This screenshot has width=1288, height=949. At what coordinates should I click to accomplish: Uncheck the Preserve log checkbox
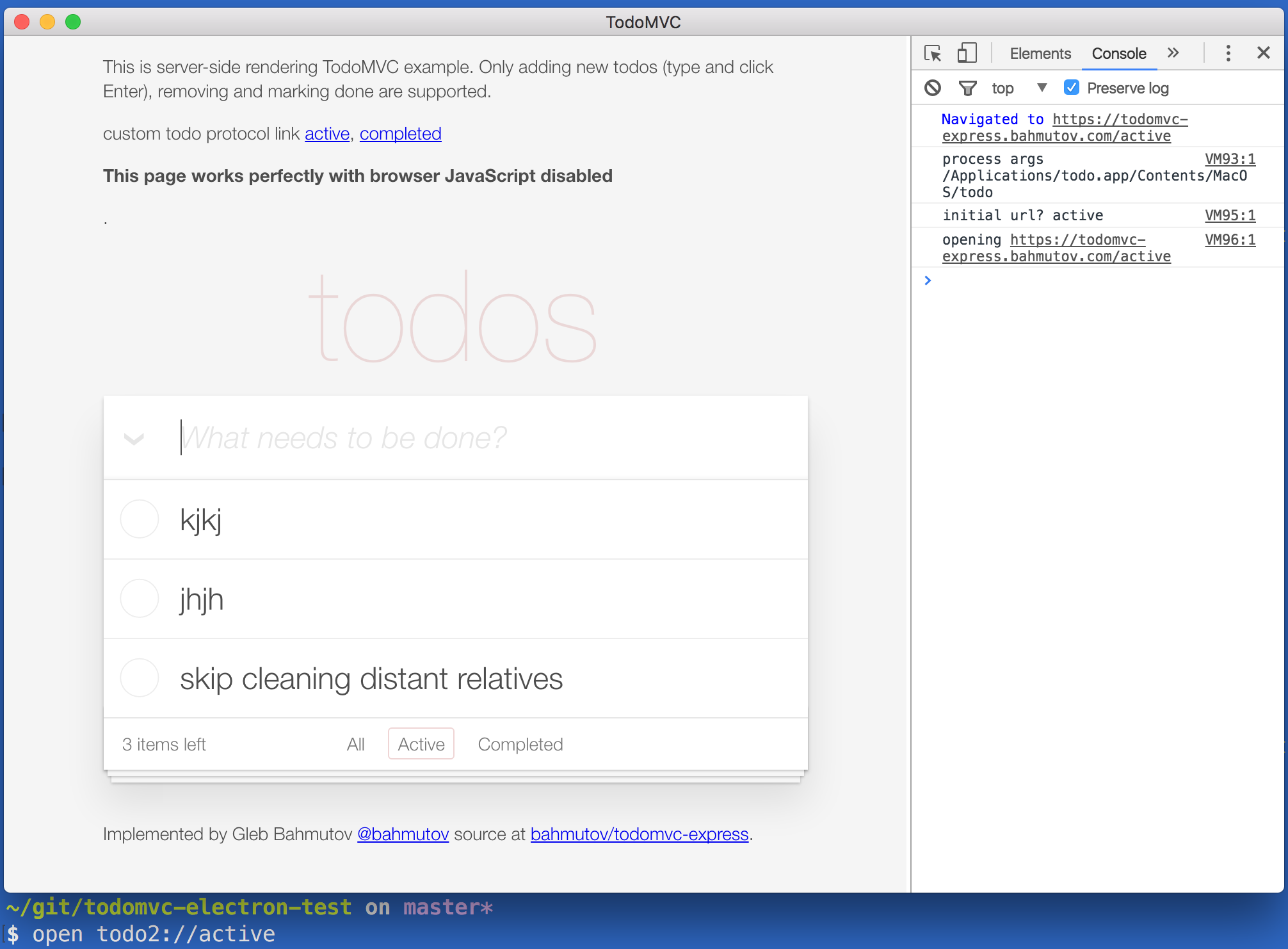[1071, 88]
